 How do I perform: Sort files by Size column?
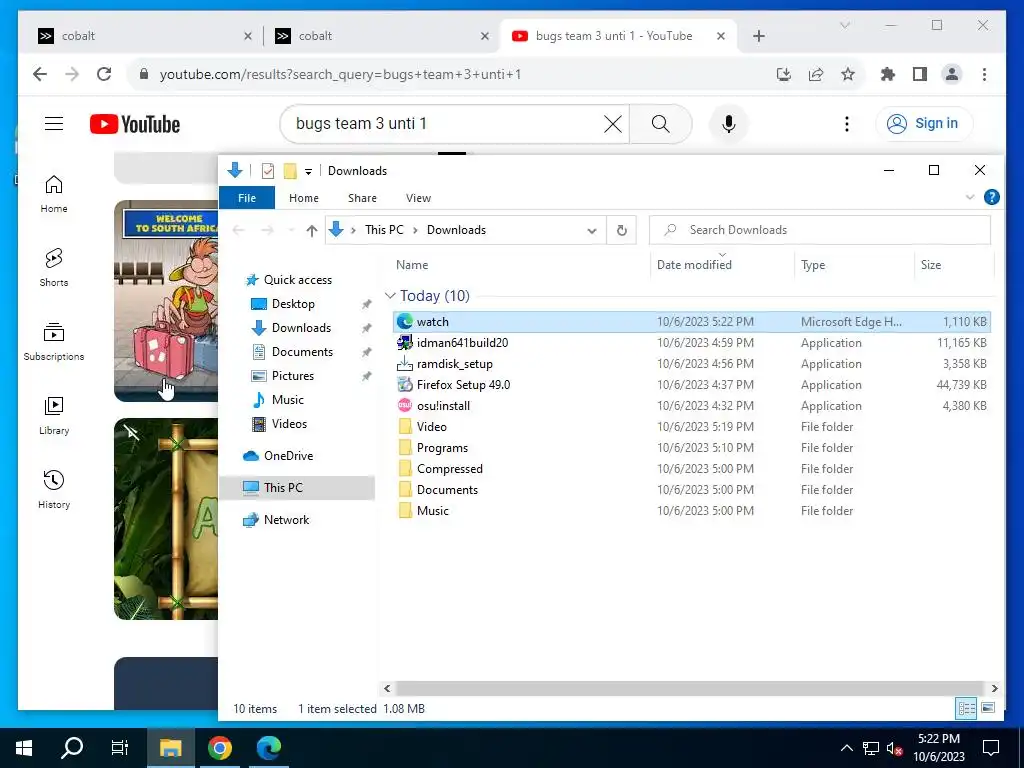click(x=931, y=264)
